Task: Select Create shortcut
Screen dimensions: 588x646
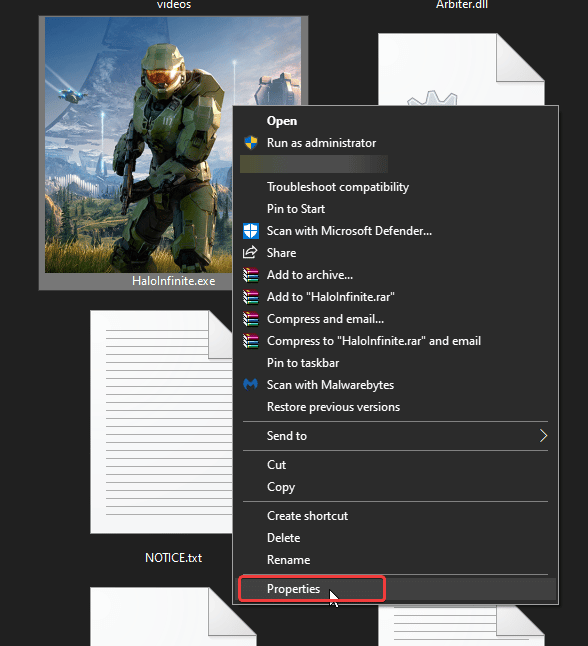Action: [307, 516]
